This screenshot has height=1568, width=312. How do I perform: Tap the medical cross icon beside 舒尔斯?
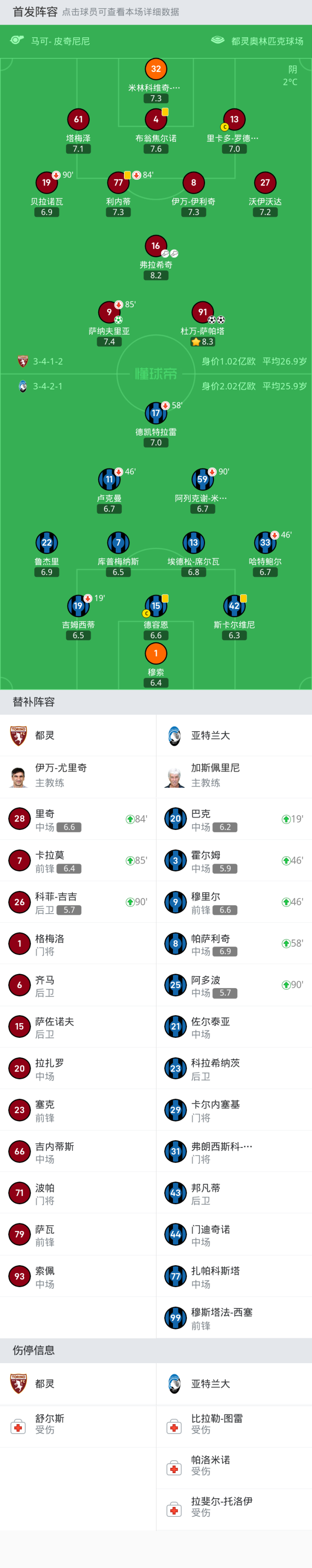click(18, 1426)
